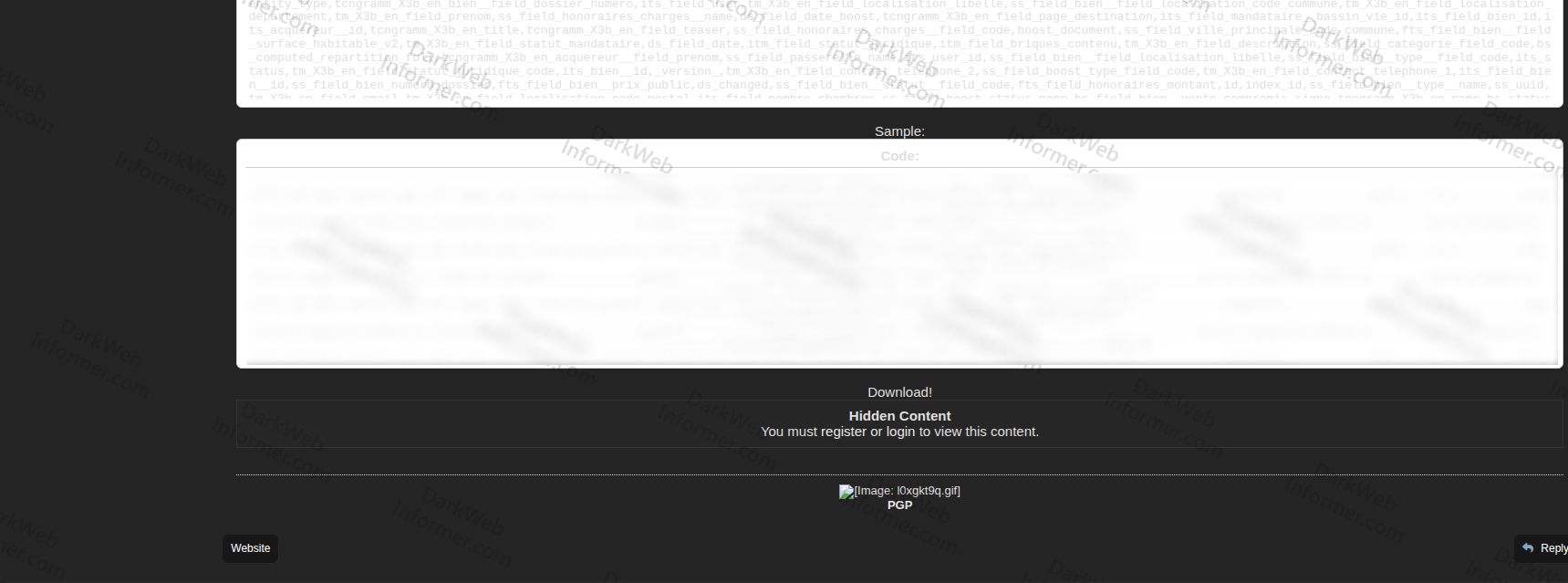Click the Reply button
The image size is (1568, 583).
point(1542,548)
